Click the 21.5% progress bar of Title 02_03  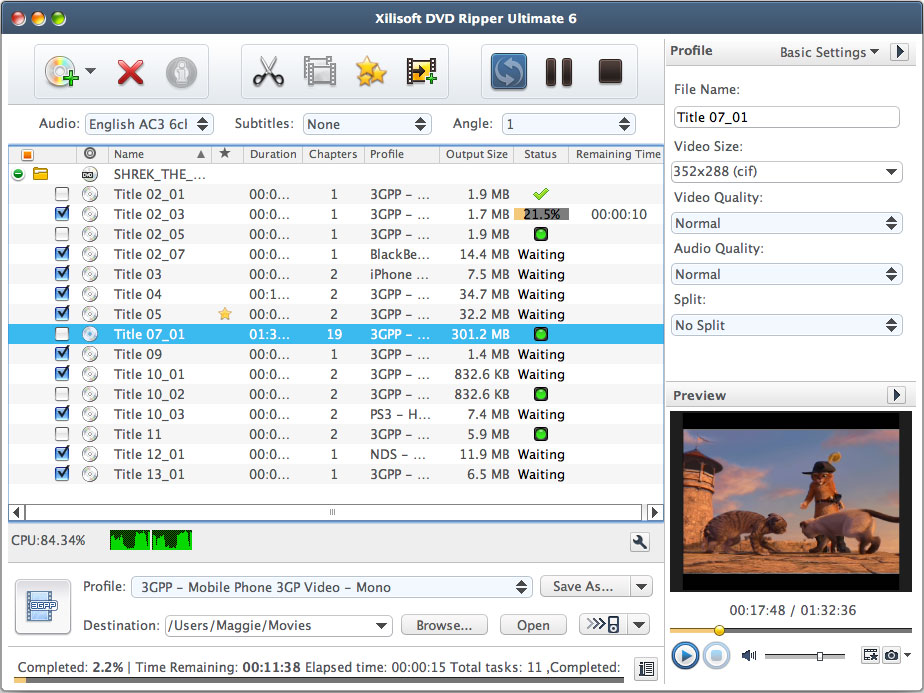[x=541, y=214]
